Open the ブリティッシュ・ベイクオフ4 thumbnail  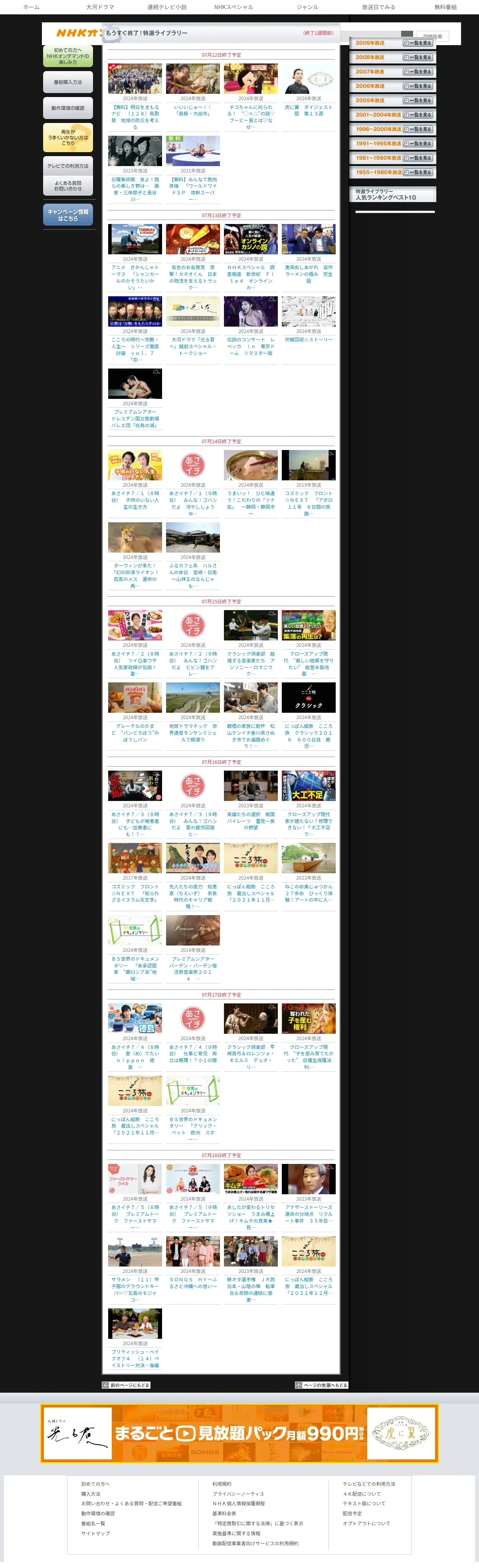[135, 1323]
